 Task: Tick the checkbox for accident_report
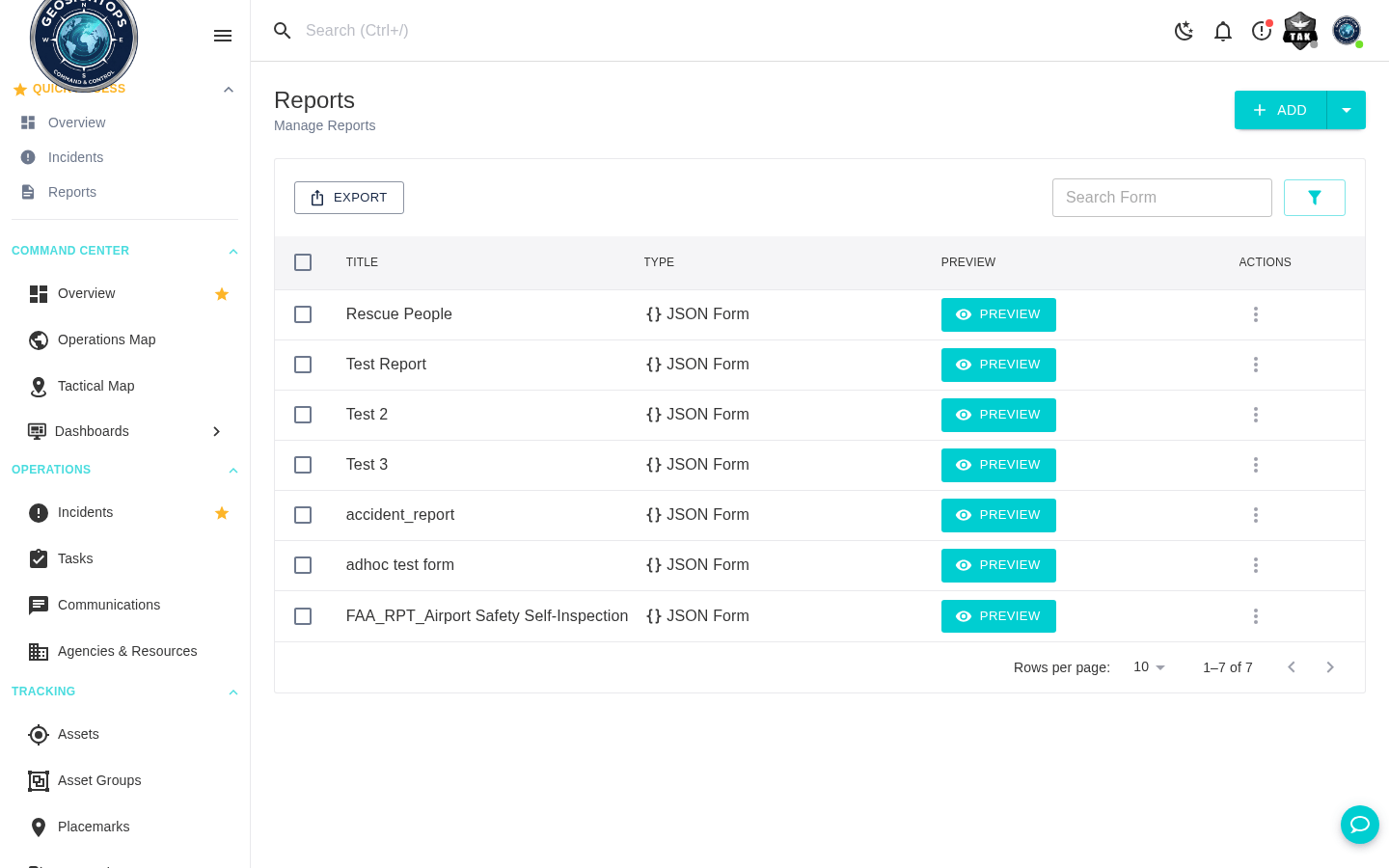pyautogui.click(x=303, y=515)
